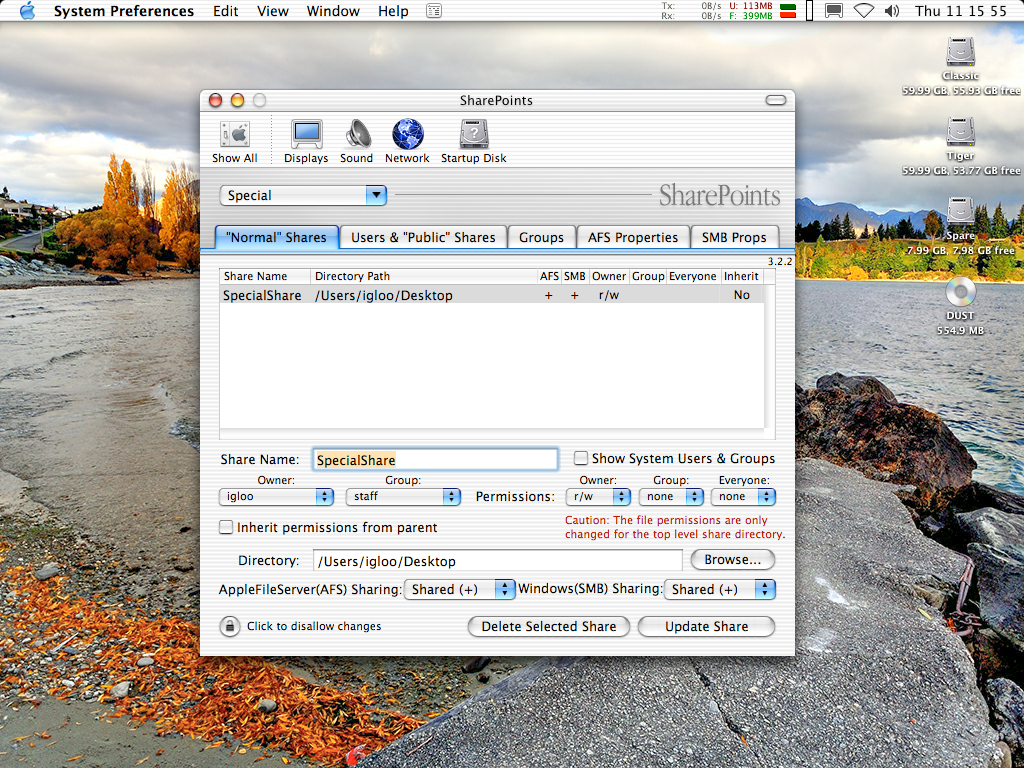Click the Show All preferences icon
The height and width of the screenshot is (768, 1024).
[x=234, y=142]
